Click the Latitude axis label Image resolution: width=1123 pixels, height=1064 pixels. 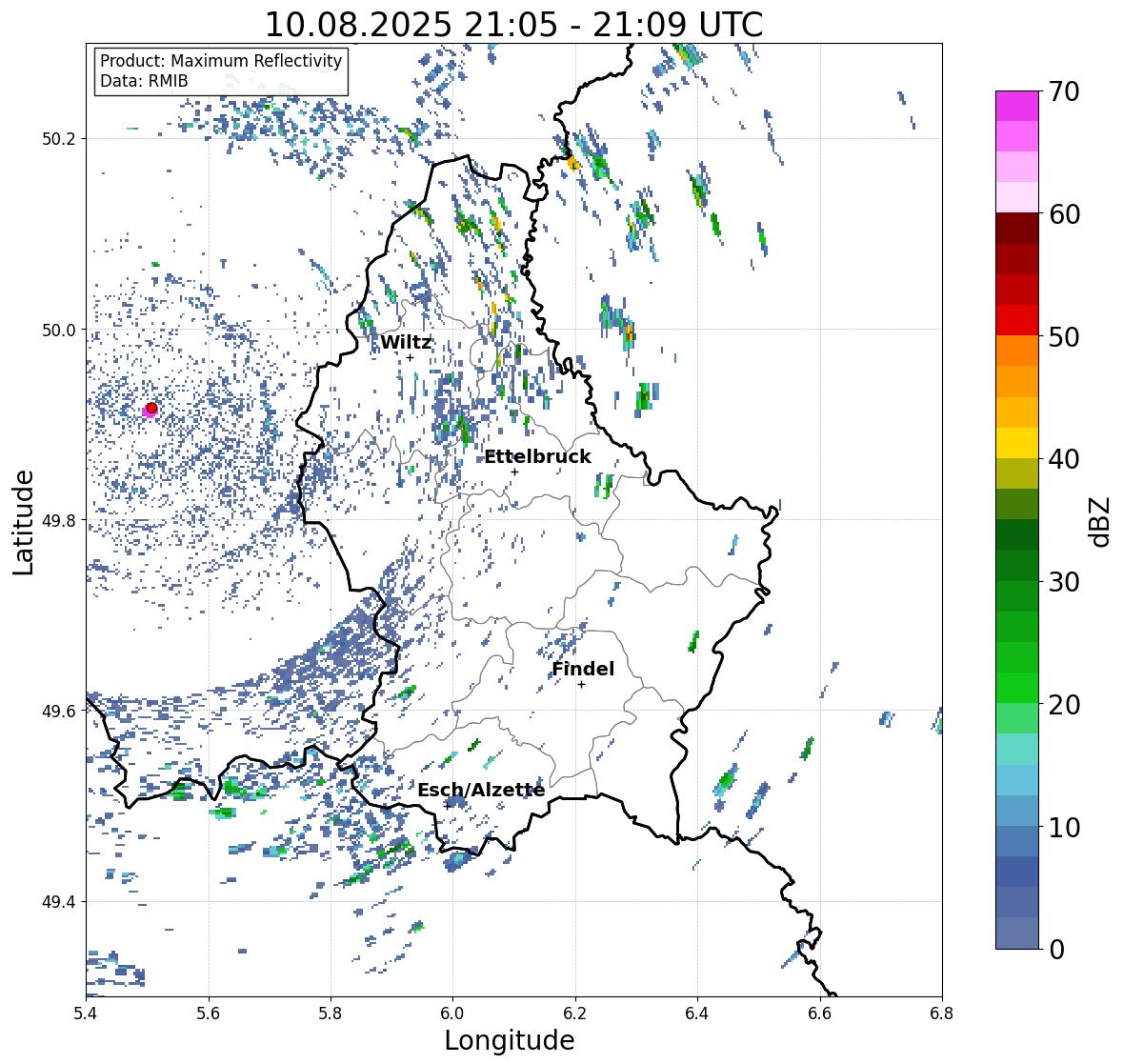[23, 522]
